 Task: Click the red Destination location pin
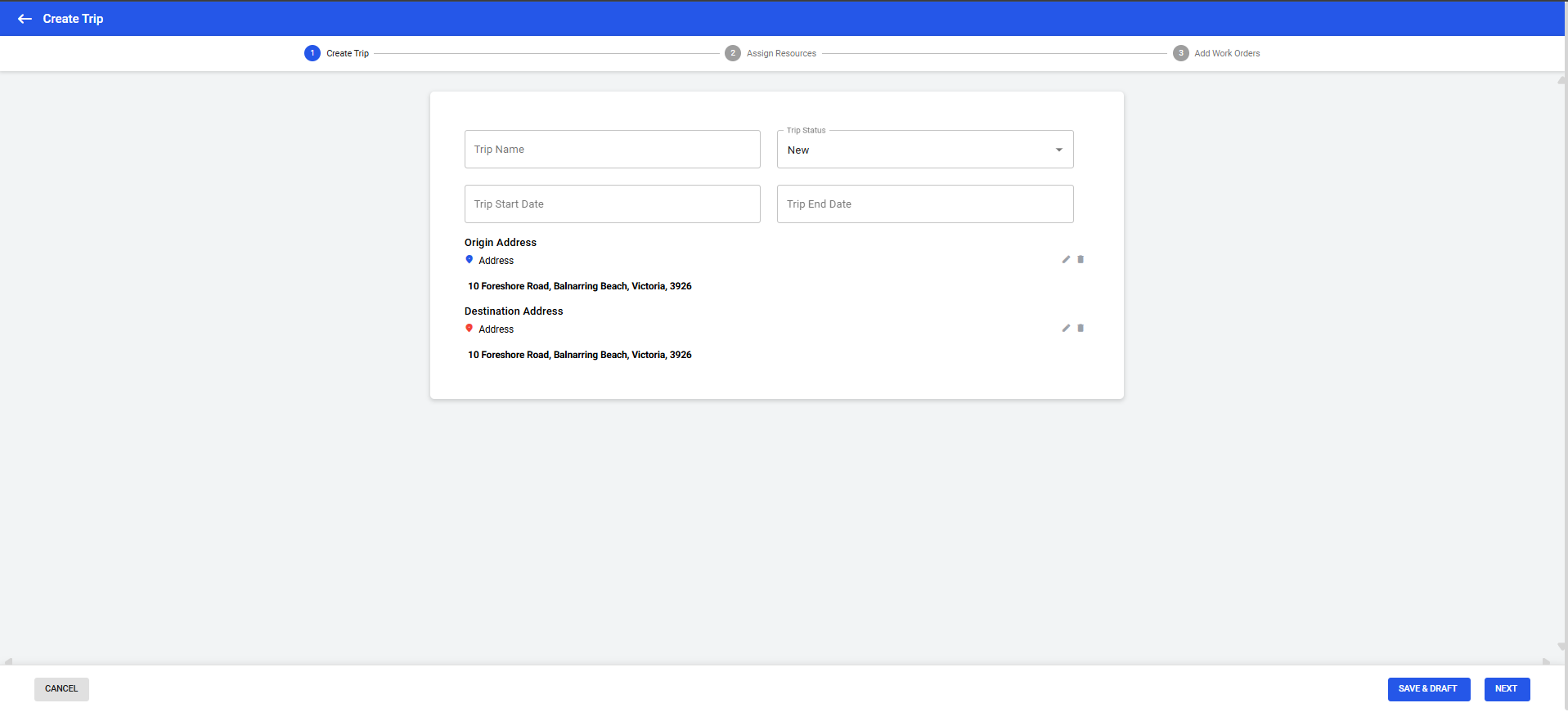(469, 329)
